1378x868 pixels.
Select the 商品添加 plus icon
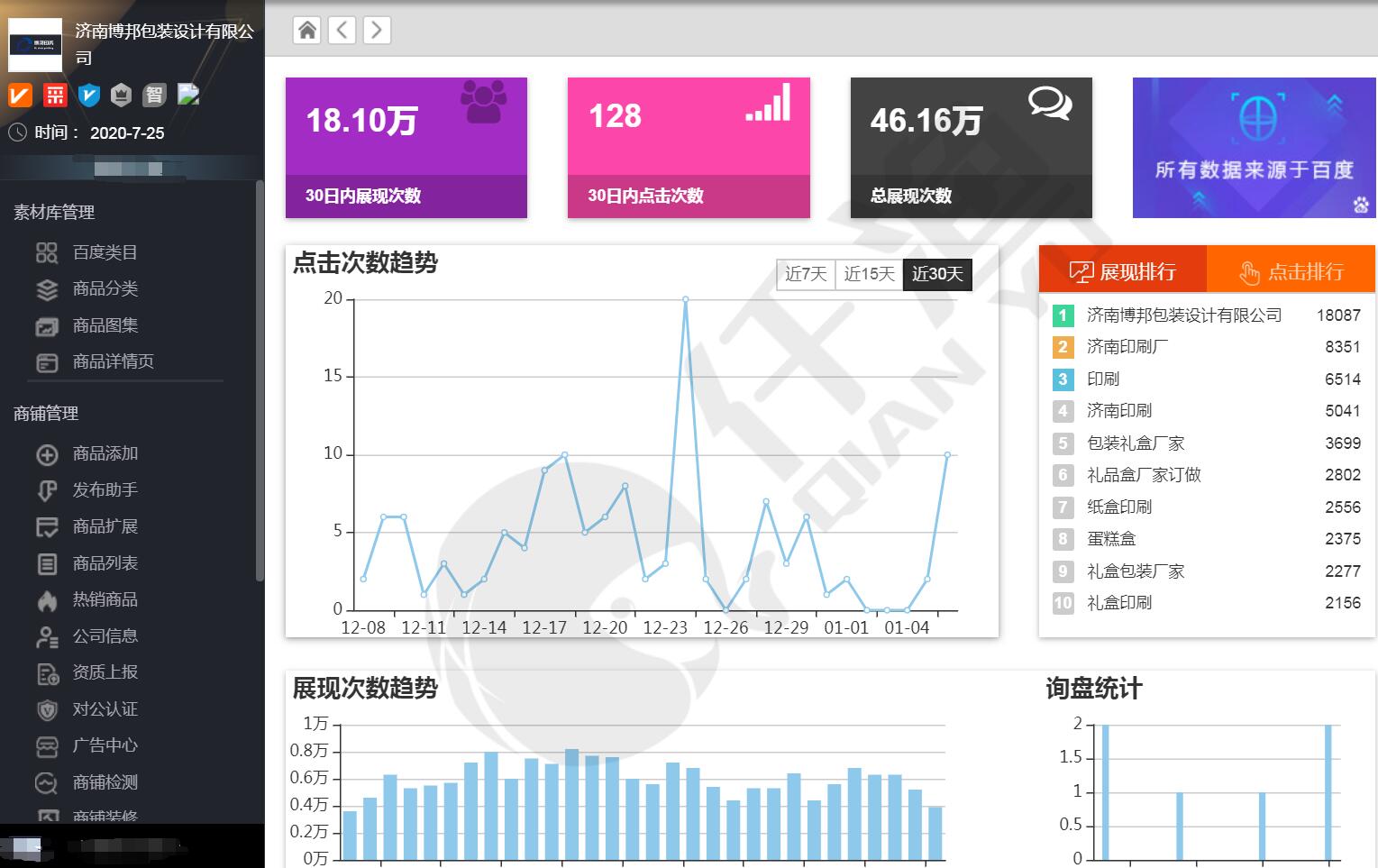point(47,454)
